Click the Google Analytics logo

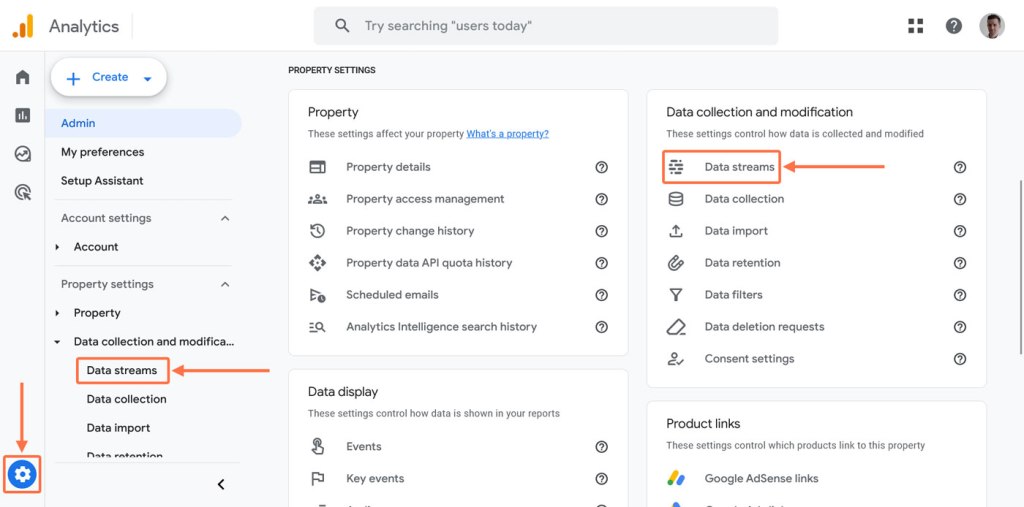(22, 26)
